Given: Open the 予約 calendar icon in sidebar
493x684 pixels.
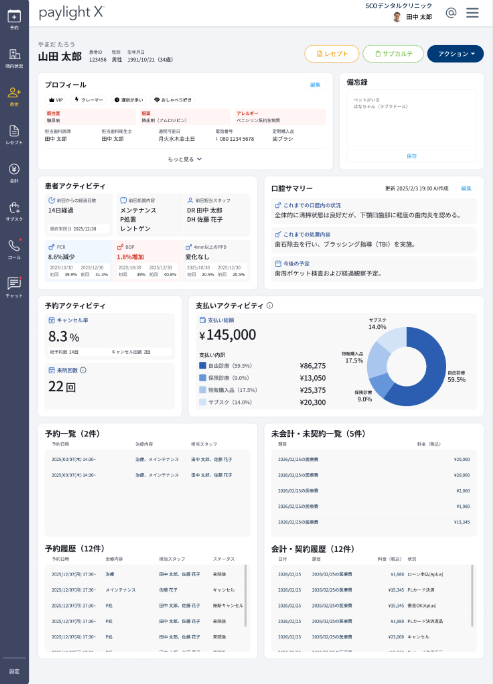Looking at the screenshot, I should 14,17.
